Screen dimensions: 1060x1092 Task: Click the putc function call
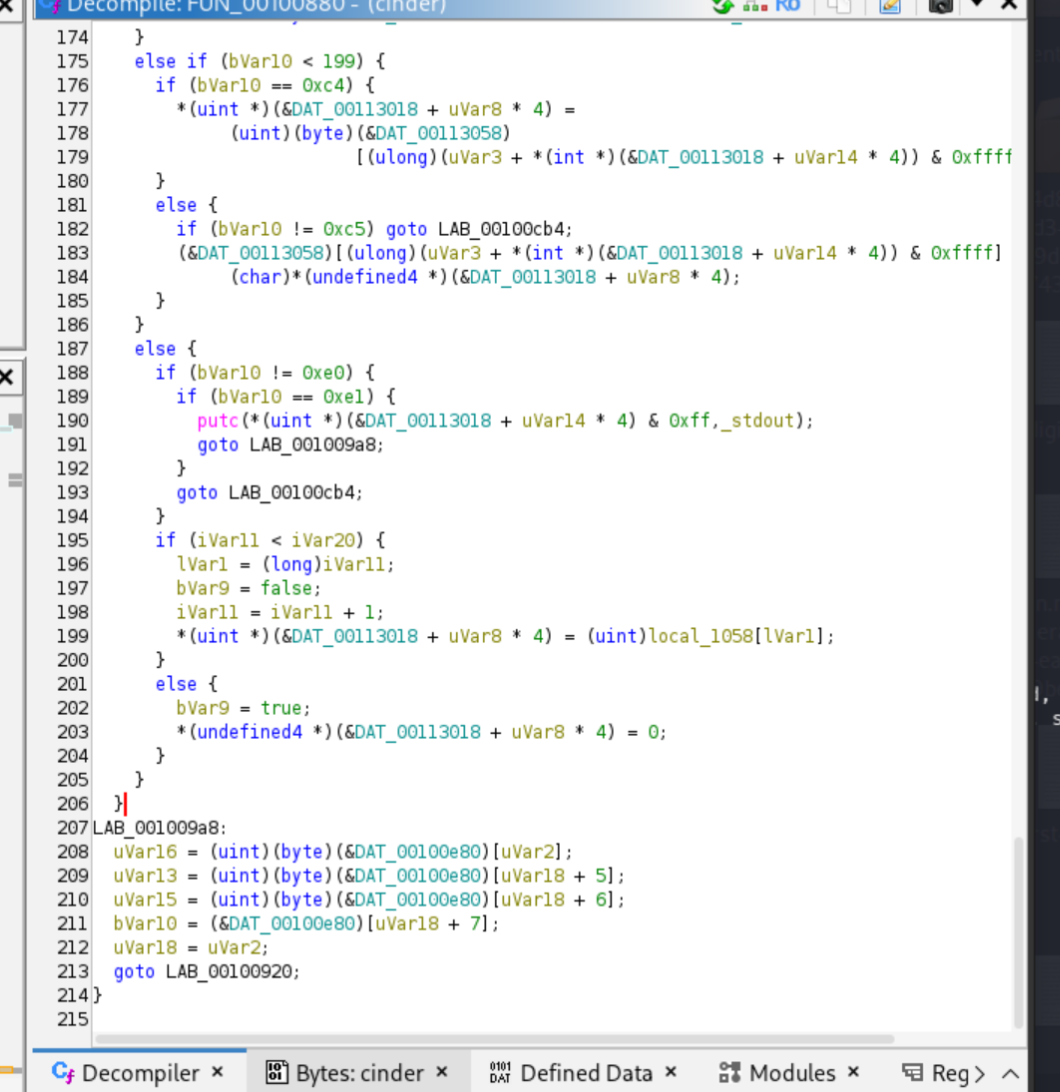click(x=217, y=421)
